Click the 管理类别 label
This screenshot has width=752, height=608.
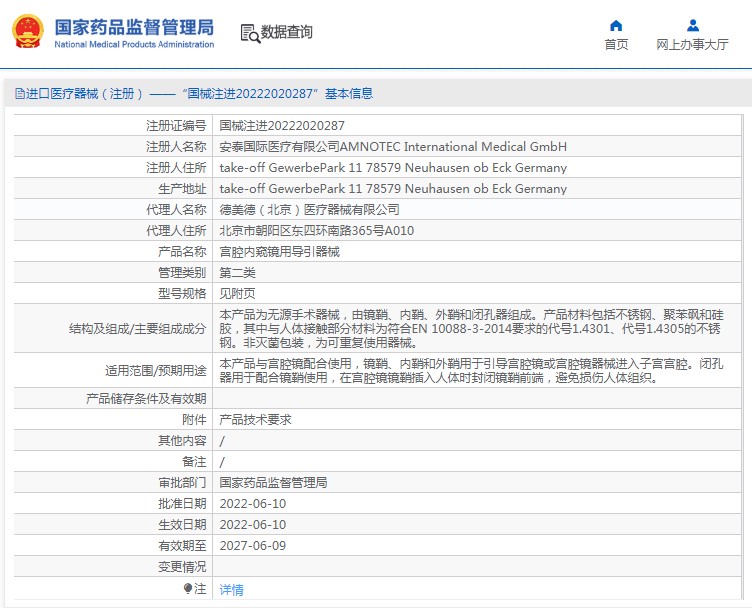[182, 273]
